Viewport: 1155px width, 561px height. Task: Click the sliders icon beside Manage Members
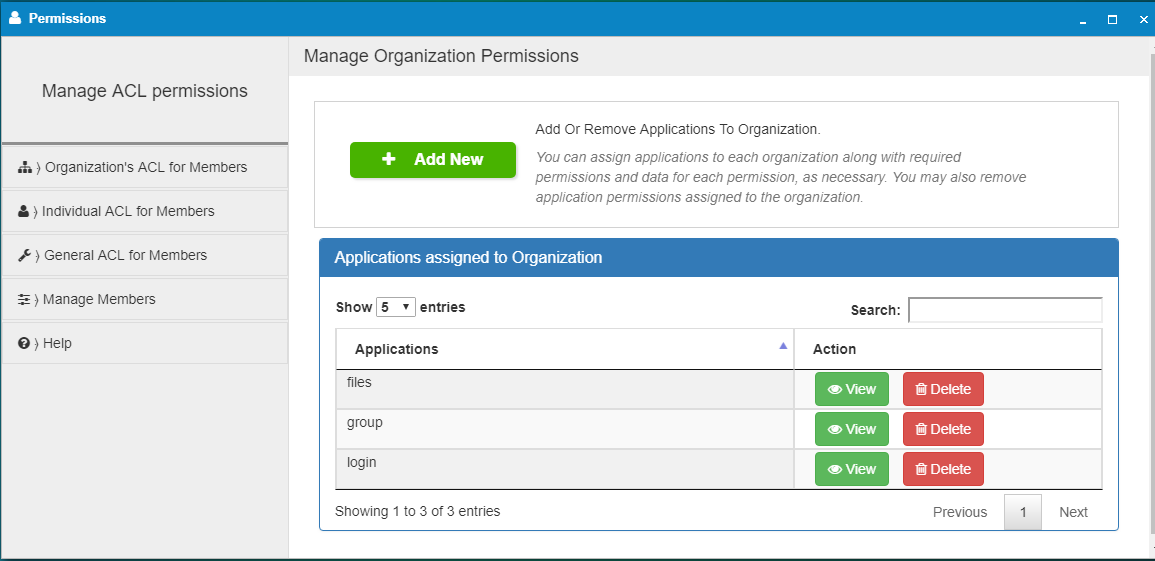pos(24,300)
